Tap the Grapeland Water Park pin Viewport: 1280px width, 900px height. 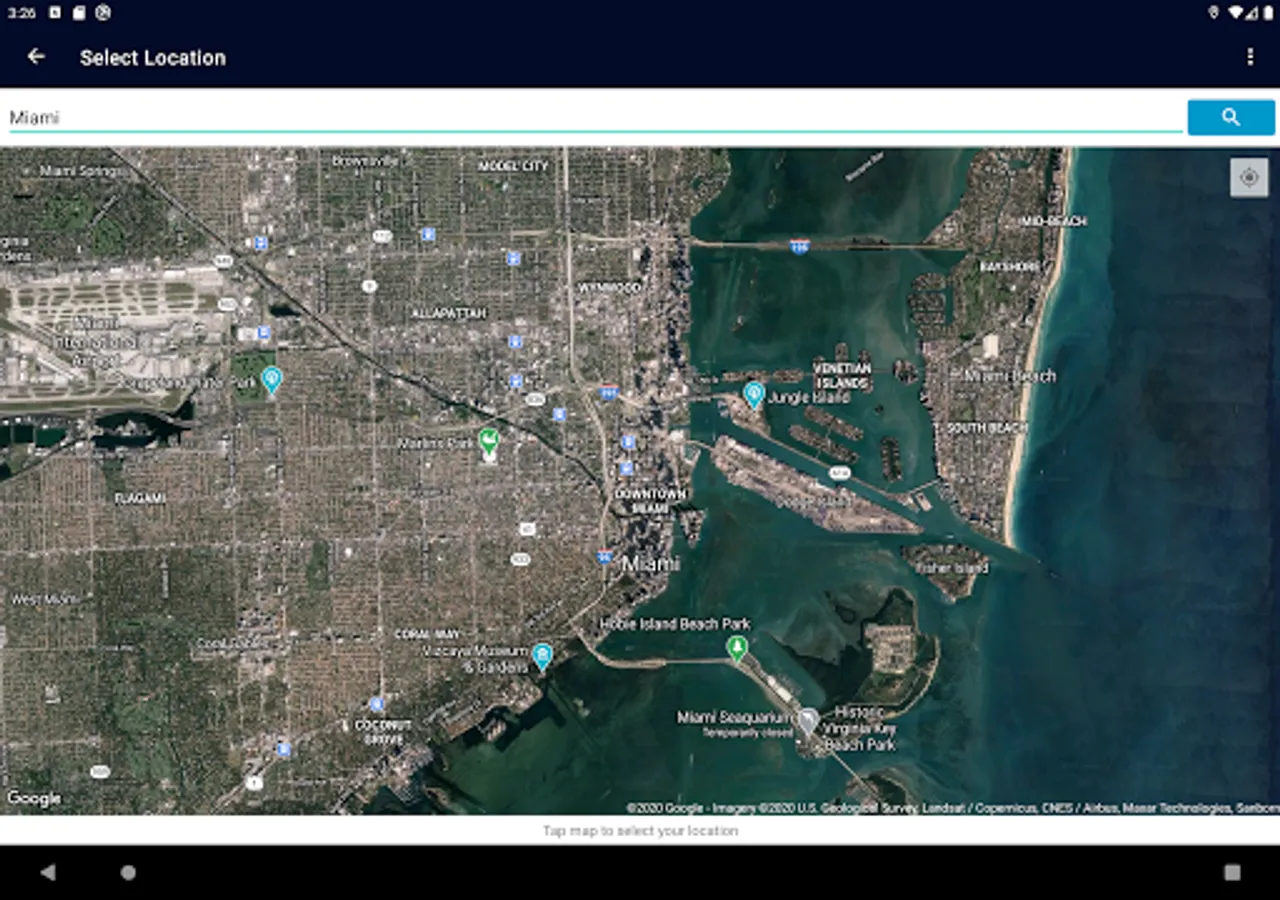click(271, 380)
